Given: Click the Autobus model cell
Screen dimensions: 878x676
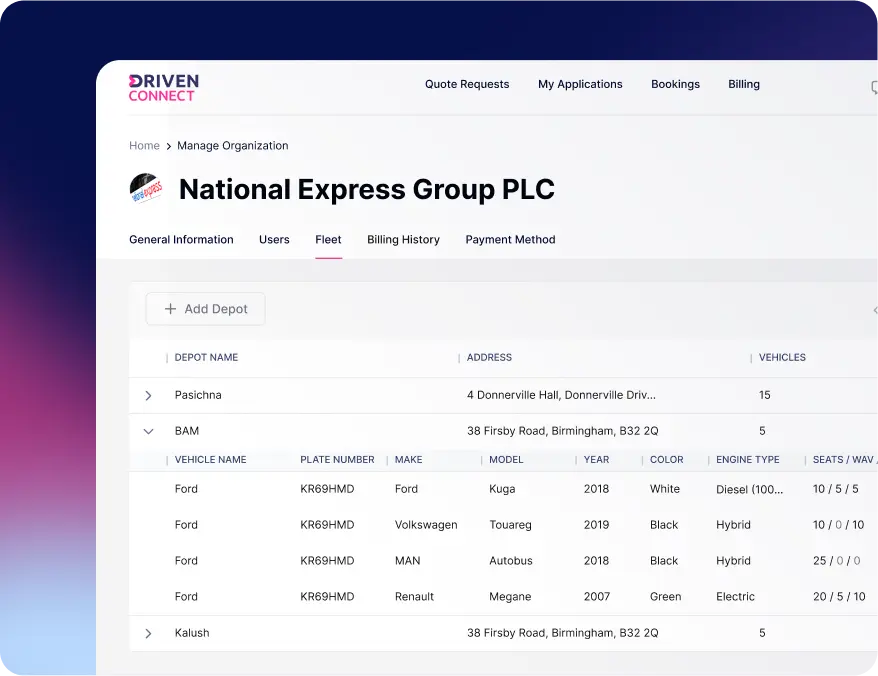Looking at the screenshot, I should pyautogui.click(x=511, y=561).
